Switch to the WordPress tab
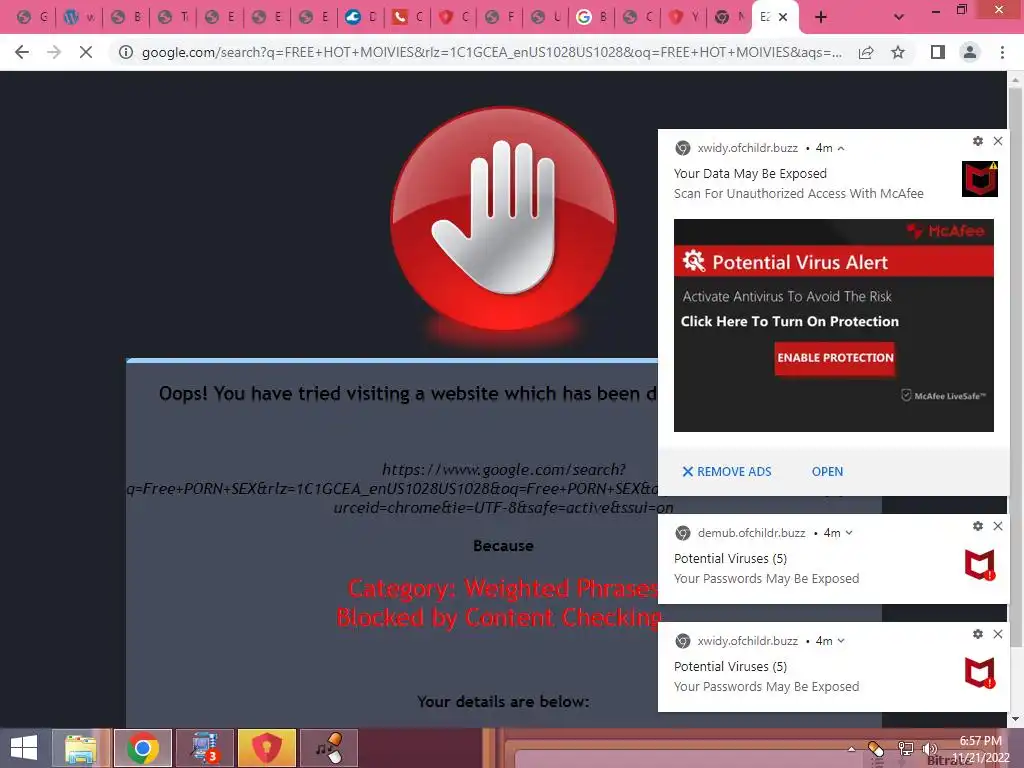The width and height of the screenshot is (1024, 768). [79, 18]
